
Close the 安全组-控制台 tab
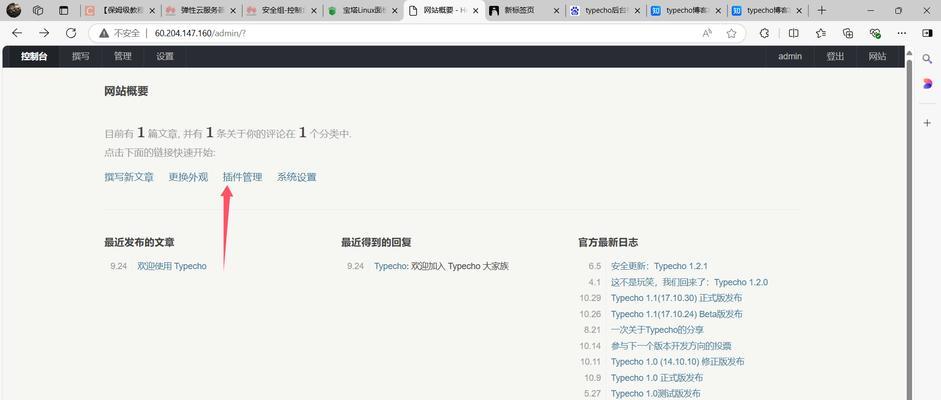coord(314,11)
